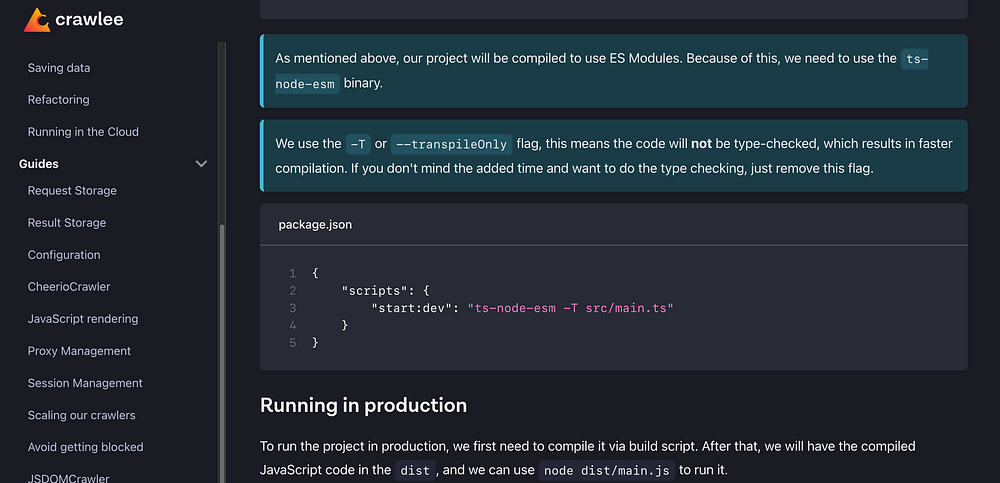
Task: Open the JSDOMCrawler guide
Action: pyautogui.click(x=69, y=477)
